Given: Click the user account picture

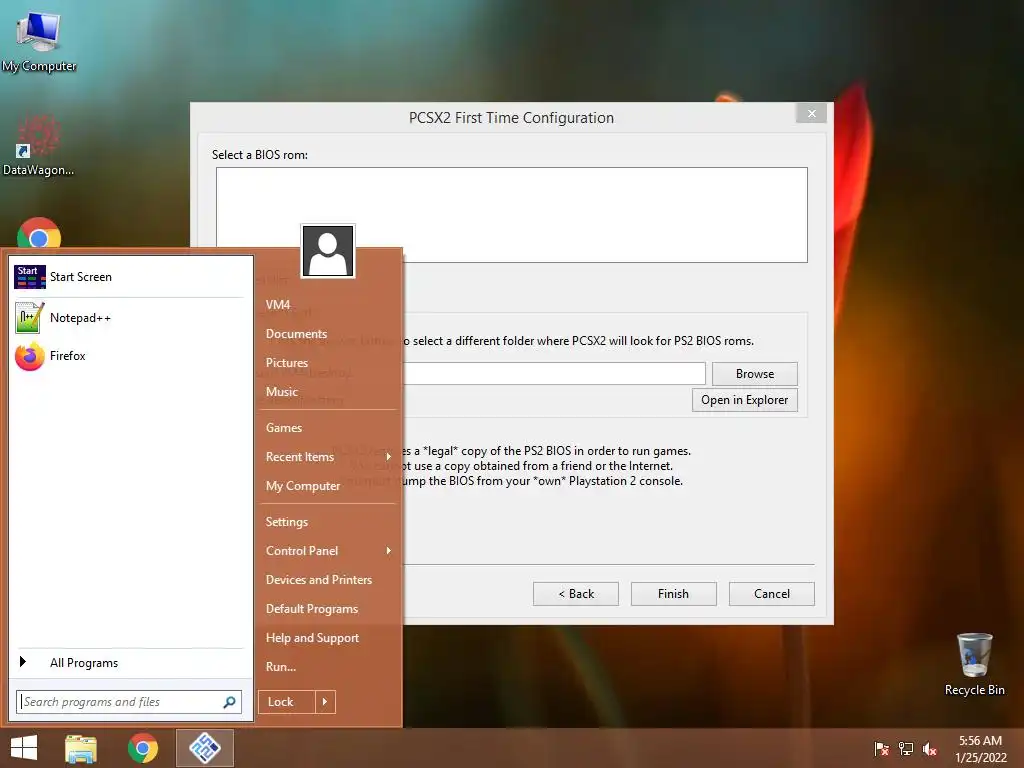Looking at the screenshot, I should (328, 251).
